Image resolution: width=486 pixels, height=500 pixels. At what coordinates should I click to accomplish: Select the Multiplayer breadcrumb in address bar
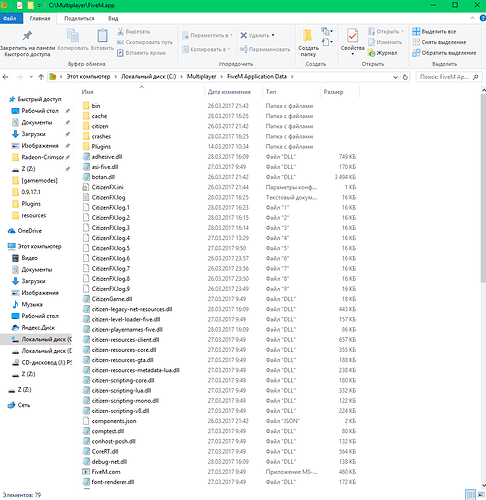tap(201, 77)
